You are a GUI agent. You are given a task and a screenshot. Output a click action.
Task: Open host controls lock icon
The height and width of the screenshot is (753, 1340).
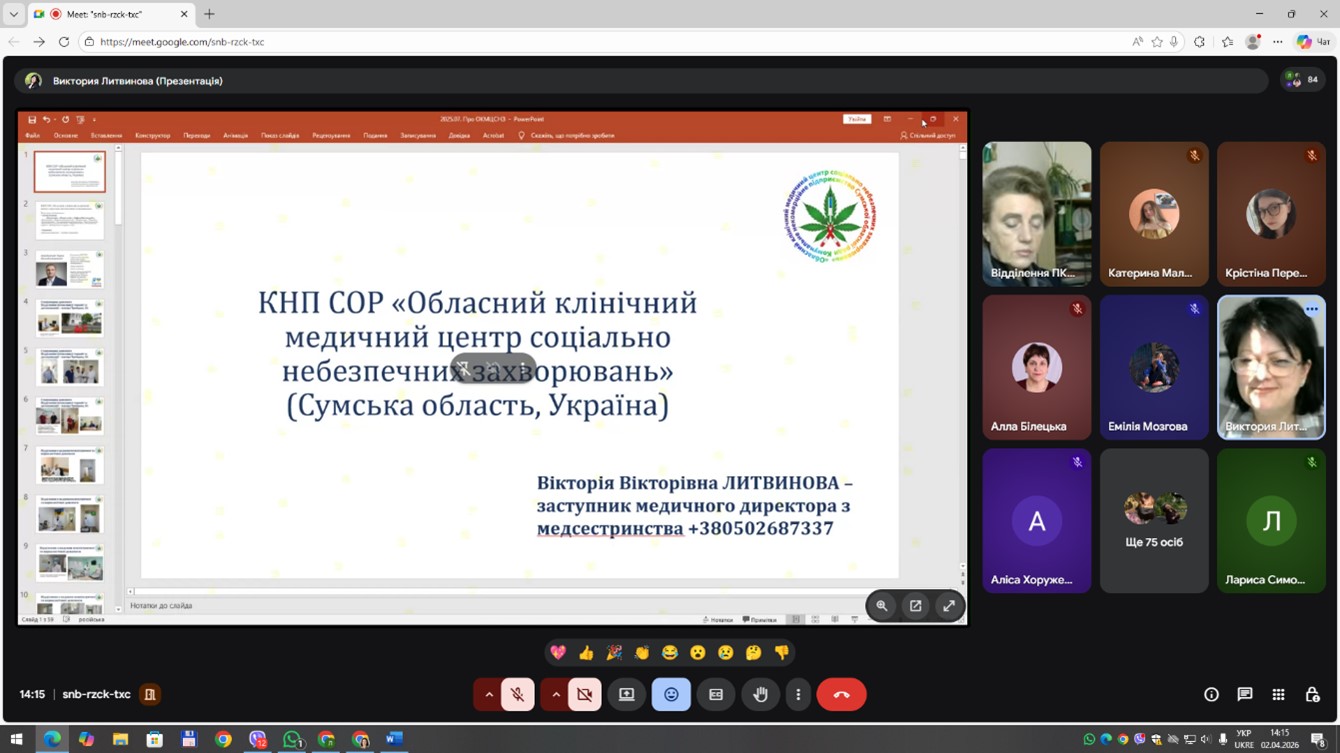[1312, 695]
